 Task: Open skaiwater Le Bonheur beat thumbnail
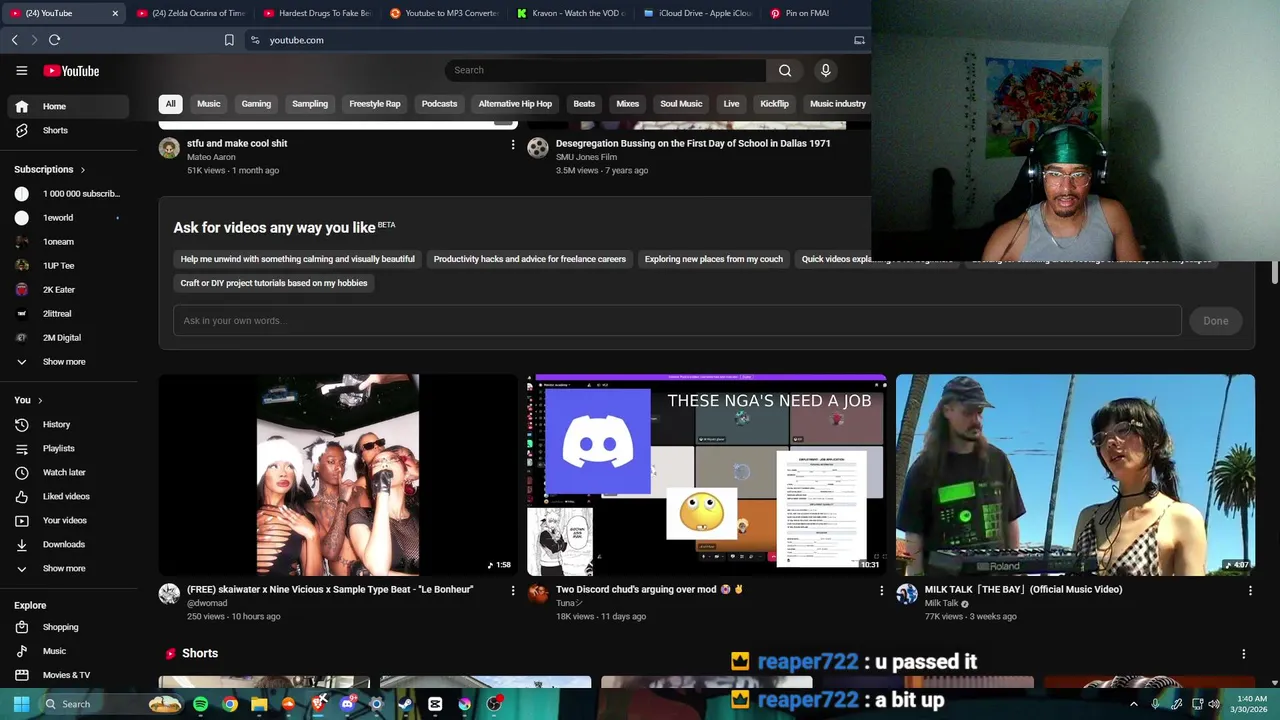pyautogui.click(x=338, y=475)
